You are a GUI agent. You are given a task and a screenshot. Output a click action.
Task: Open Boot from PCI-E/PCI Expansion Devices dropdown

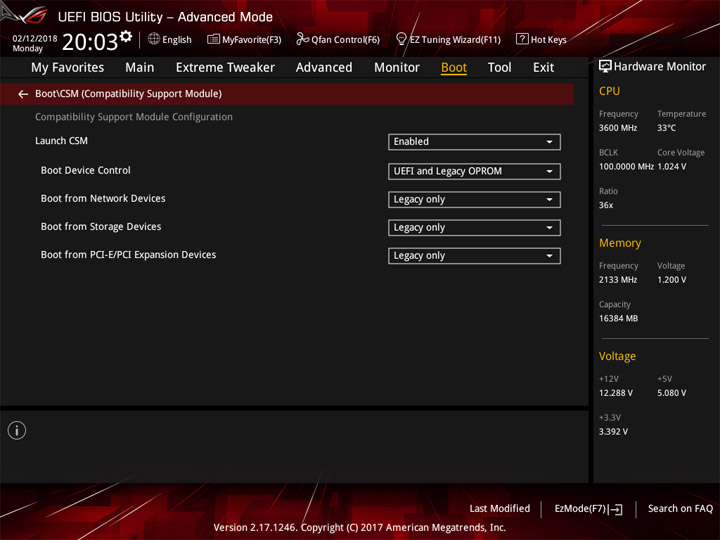coord(474,256)
